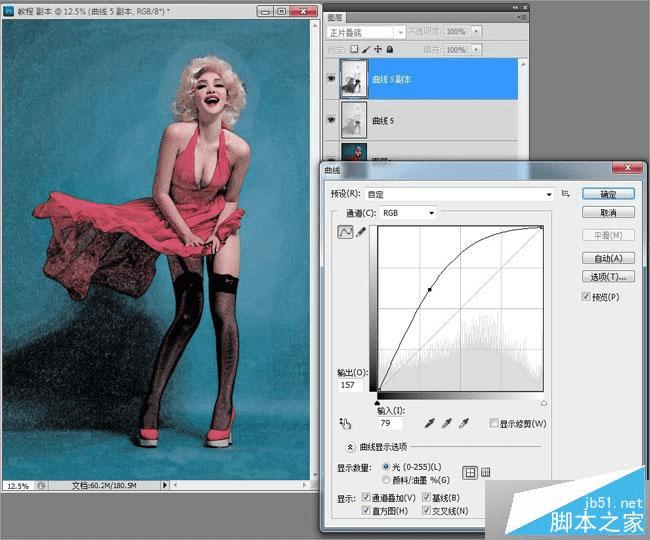
Task: Click the zoom level 12.5% field
Action: click(x=18, y=486)
